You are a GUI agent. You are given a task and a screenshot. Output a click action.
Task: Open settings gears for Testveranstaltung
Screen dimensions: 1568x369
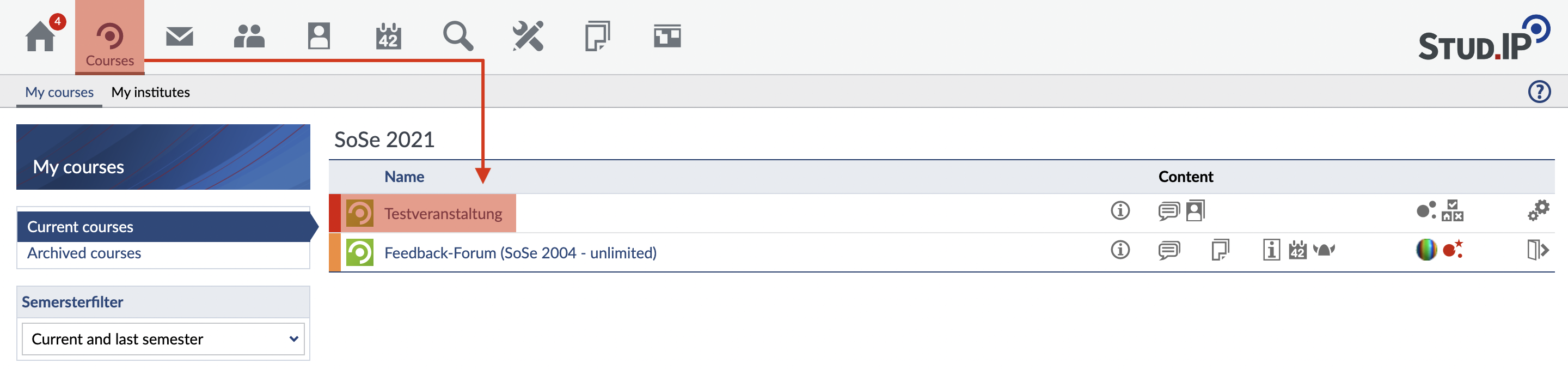1538,211
